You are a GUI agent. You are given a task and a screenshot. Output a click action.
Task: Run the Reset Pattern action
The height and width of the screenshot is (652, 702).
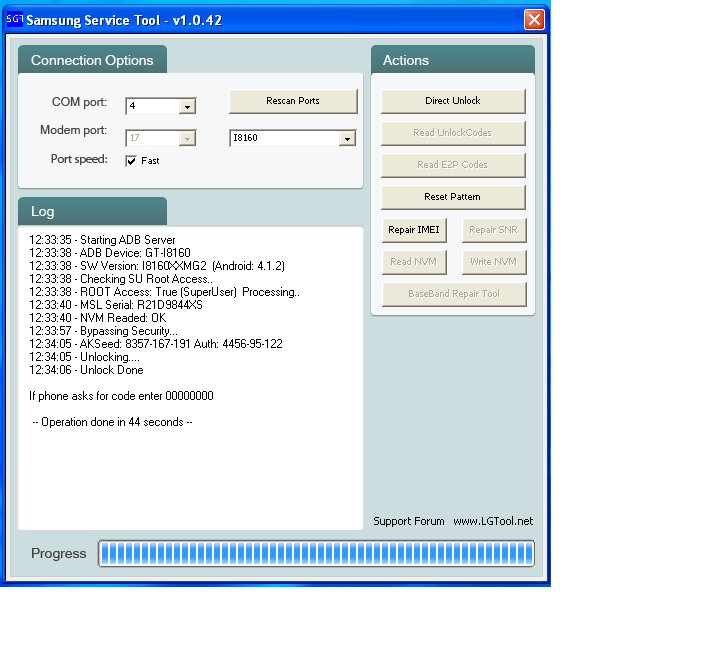(453, 197)
